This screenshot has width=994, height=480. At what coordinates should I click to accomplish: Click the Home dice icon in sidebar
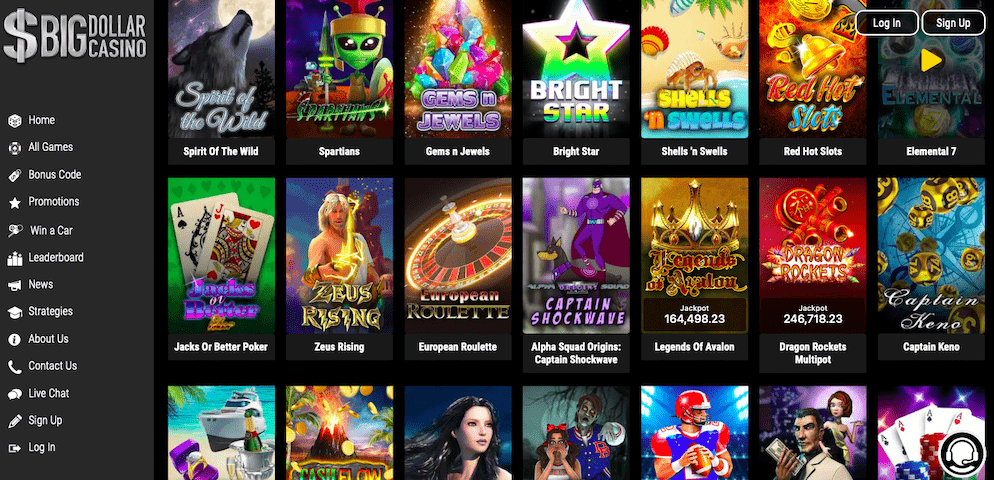(x=15, y=120)
